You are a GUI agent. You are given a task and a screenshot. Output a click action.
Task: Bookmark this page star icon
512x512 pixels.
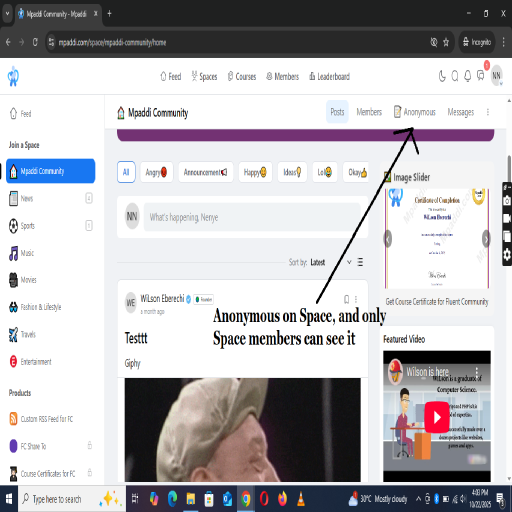point(446,42)
